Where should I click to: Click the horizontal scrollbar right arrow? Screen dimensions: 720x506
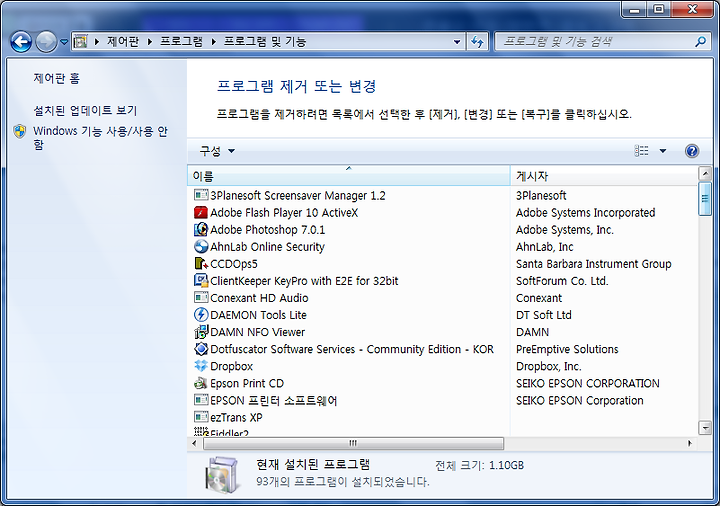[x=690, y=443]
